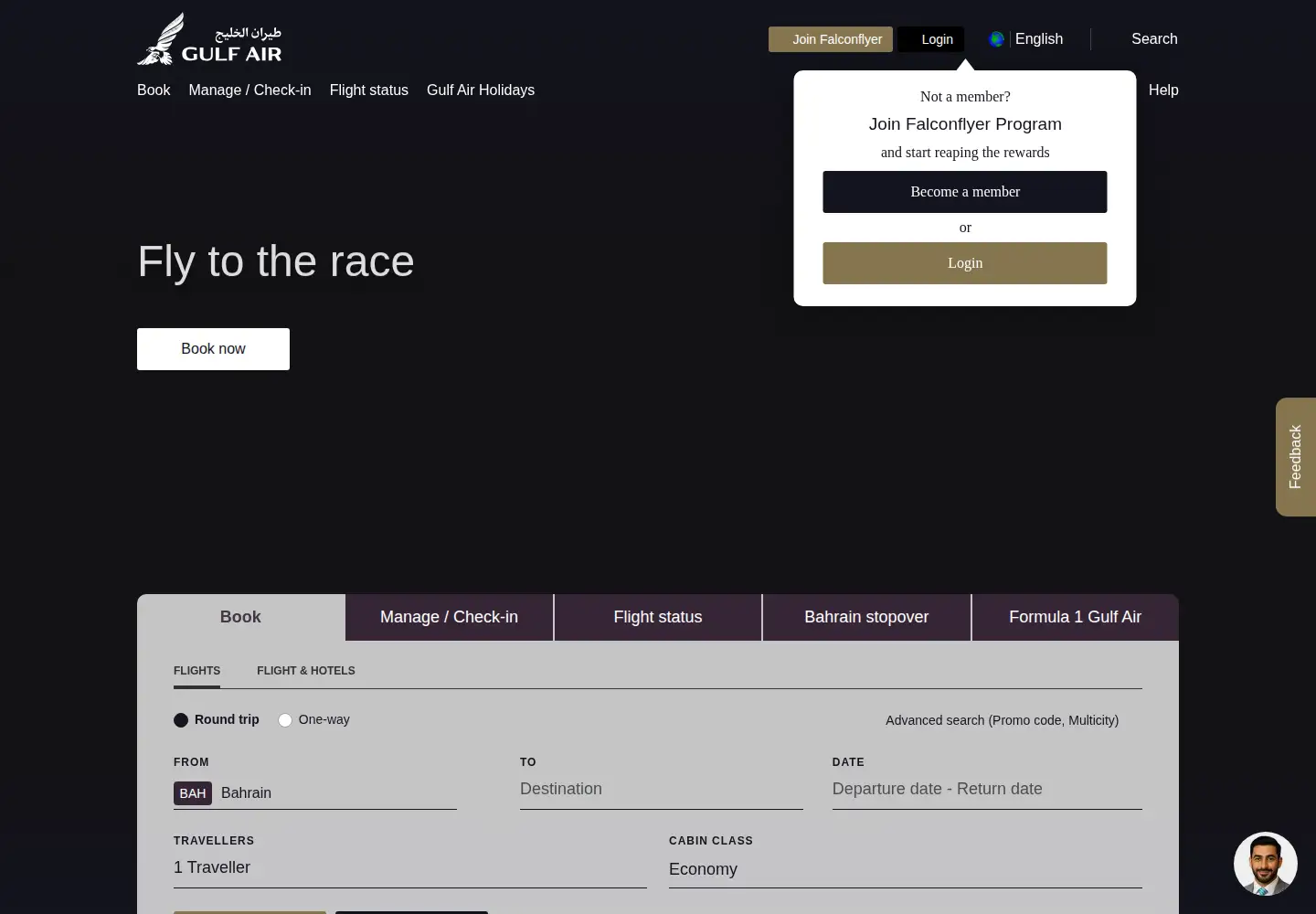This screenshot has width=1316, height=914.
Task: Select the Flights sub-tab
Action: point(196,671)
